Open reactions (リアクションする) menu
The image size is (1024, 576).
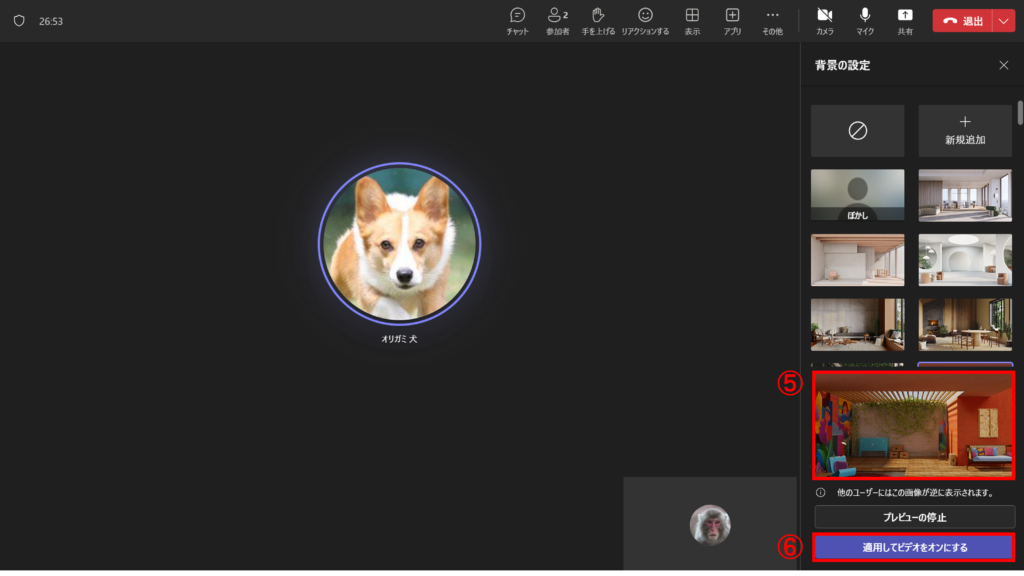click(645, 20)
